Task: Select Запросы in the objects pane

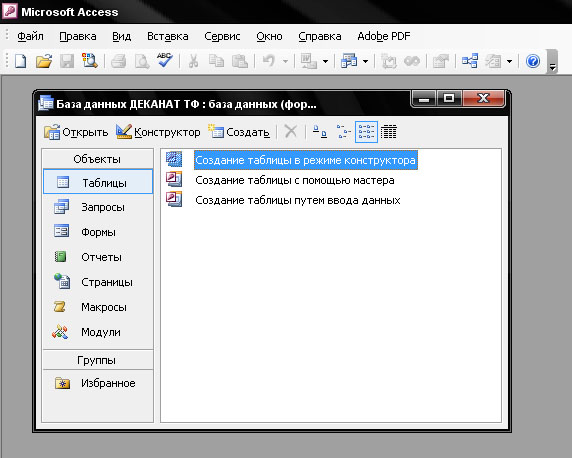Action: pyautogui.click(x=98, y=207)
